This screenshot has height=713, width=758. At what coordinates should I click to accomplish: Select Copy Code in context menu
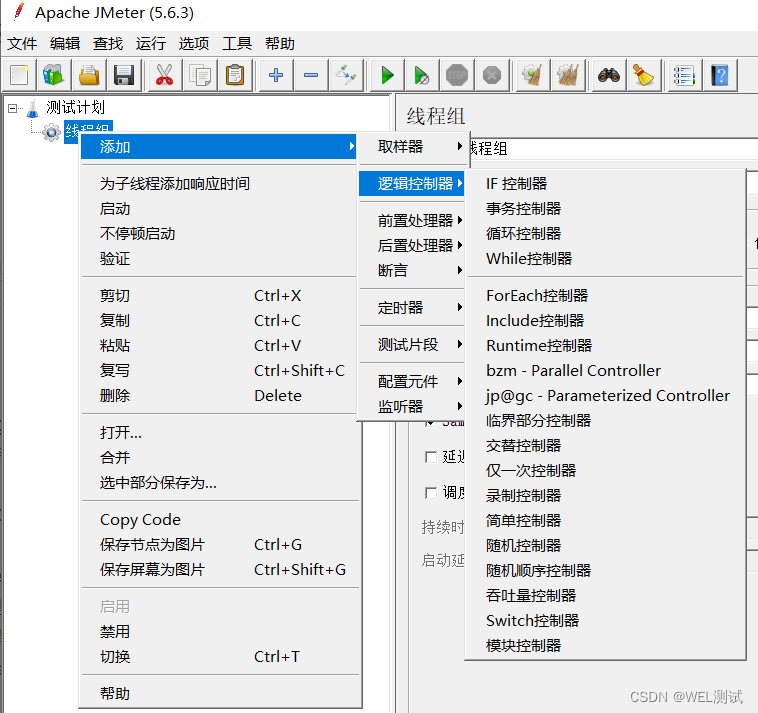pyautogui.click(x=219, y=520)
